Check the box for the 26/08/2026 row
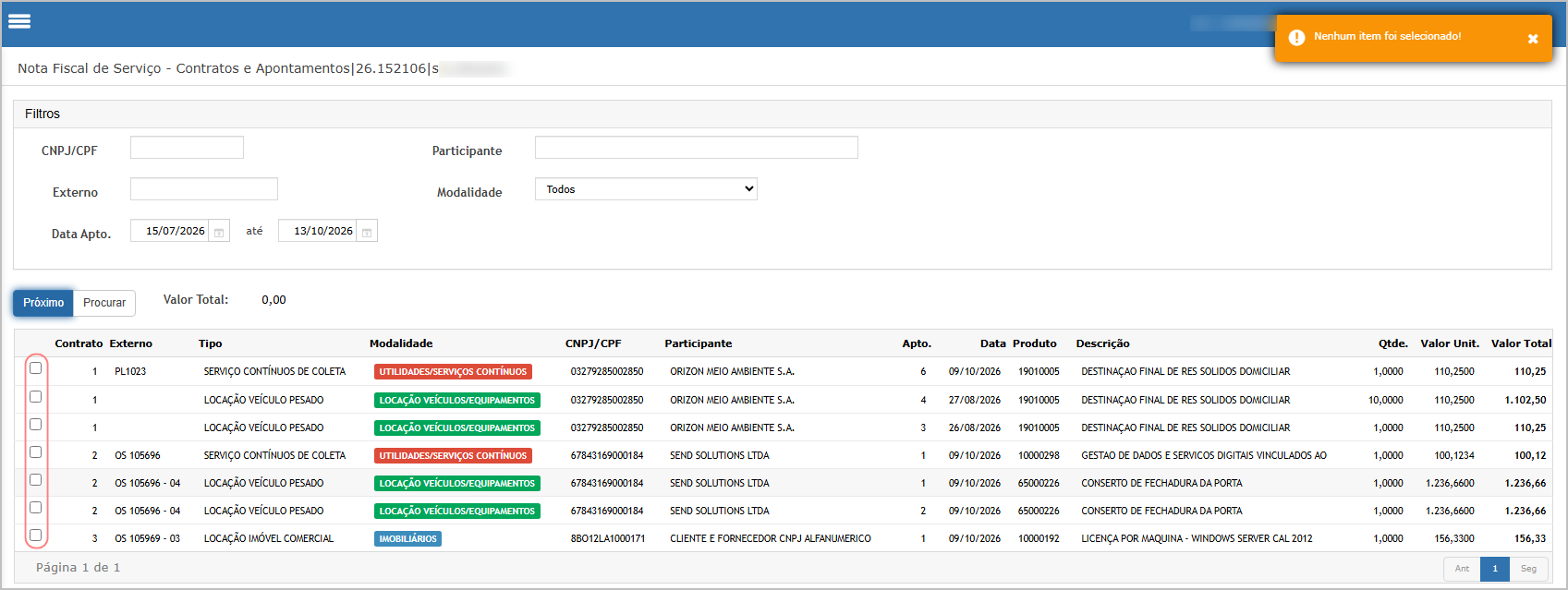 tap(36, 425)
